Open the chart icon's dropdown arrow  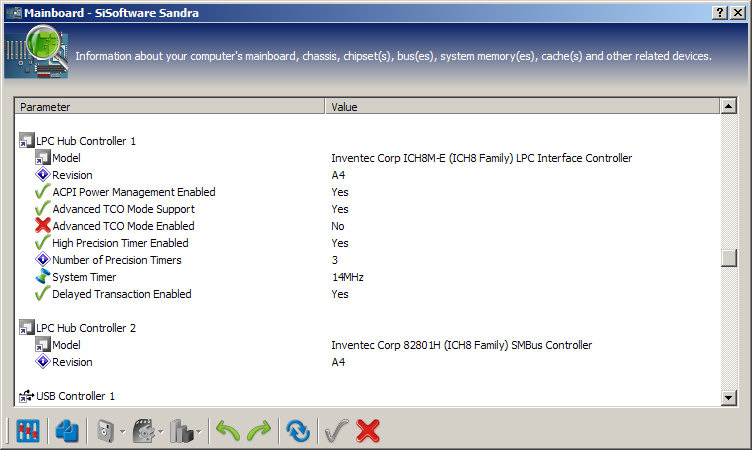click(199, 432)
